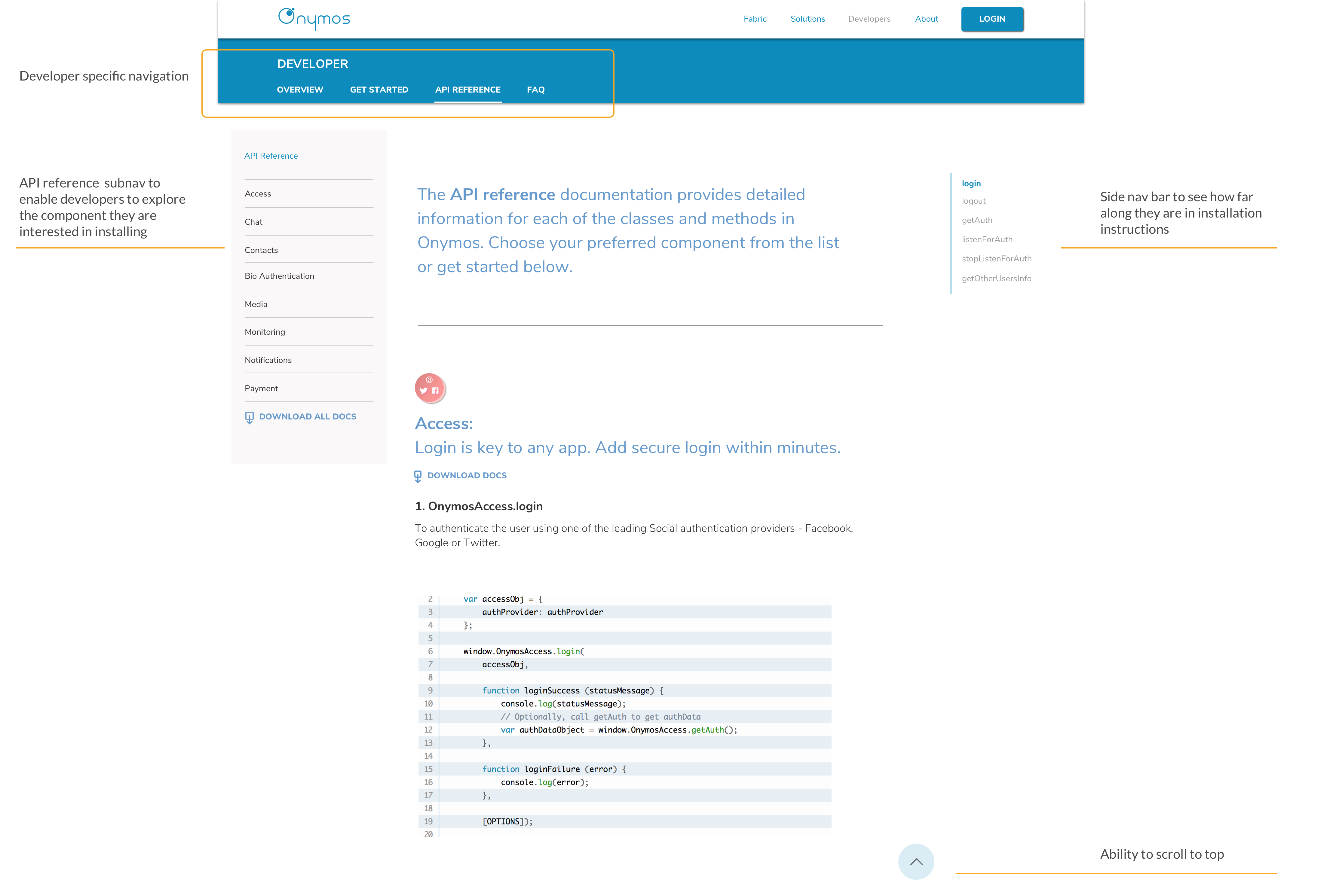This screenshot has width=1330, height=896.
Task: Open the Fabric menu item
Action: (x=755, y=19)
